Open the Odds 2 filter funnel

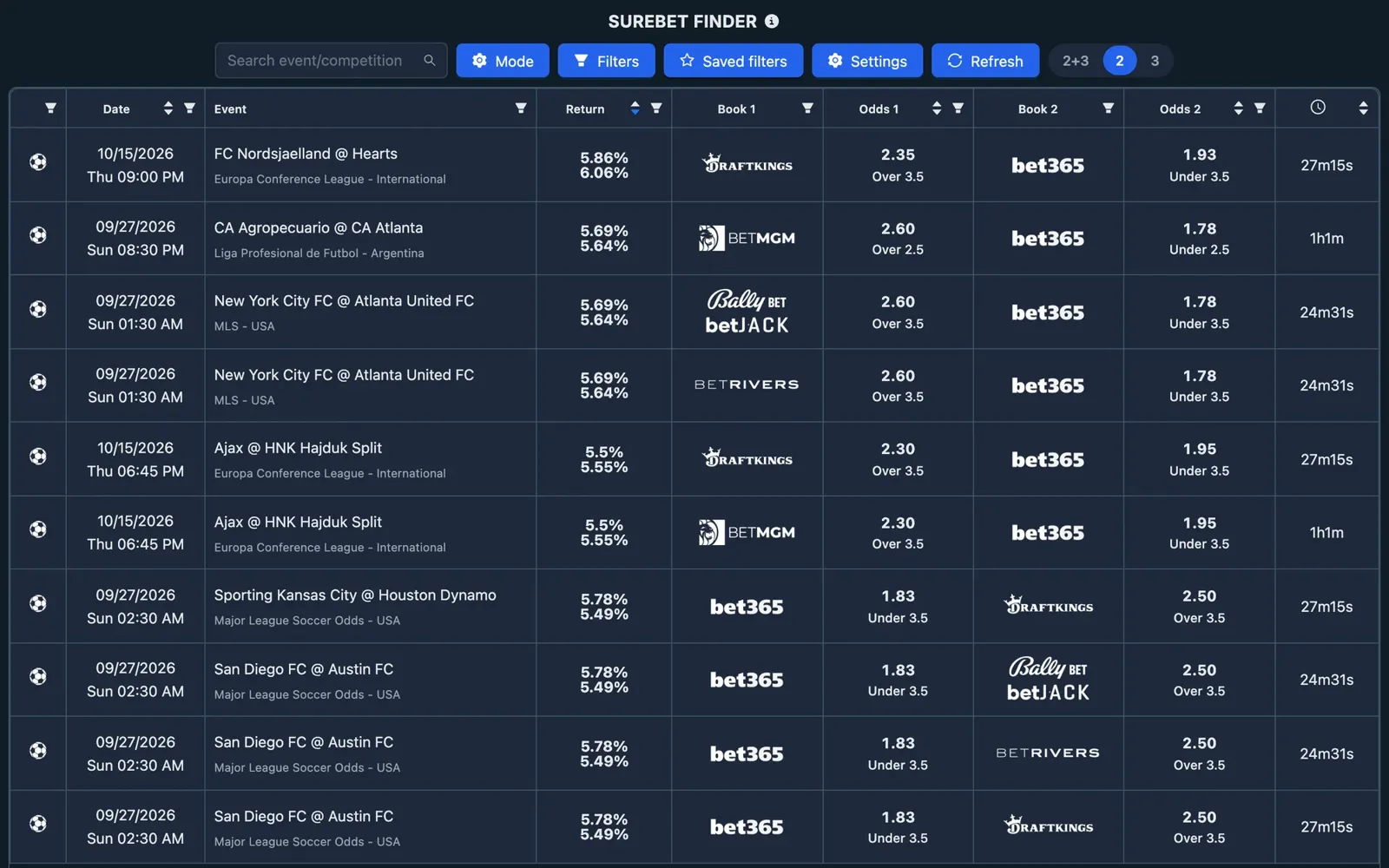coord(1260,108)
